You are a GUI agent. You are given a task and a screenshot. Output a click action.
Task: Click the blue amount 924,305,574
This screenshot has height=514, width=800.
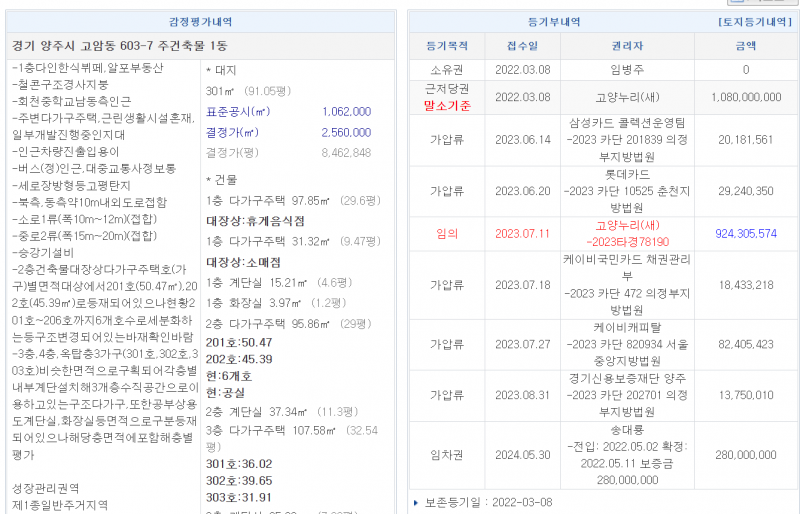[745, 233]
